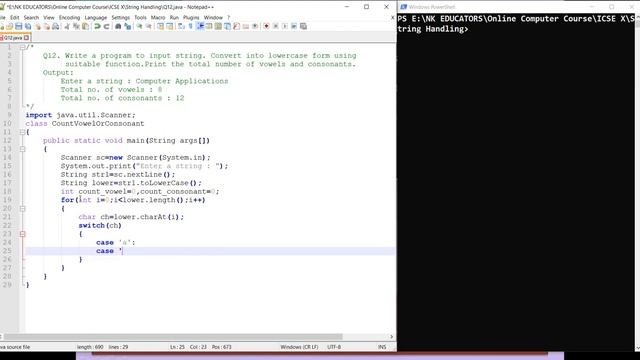
Task: Undo the last edit with green arrow
Action: tap(97, 27)
